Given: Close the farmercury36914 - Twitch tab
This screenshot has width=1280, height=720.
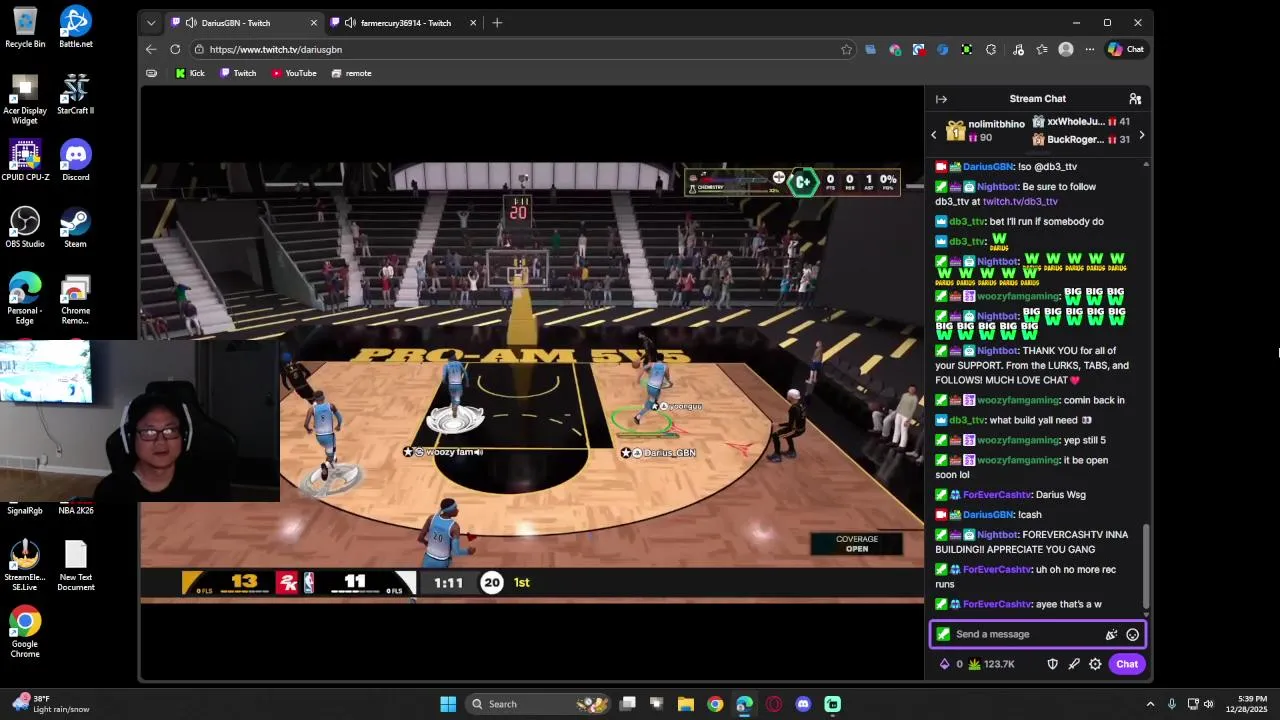Looking at the screenshot, I should click(x=474, y=23).
